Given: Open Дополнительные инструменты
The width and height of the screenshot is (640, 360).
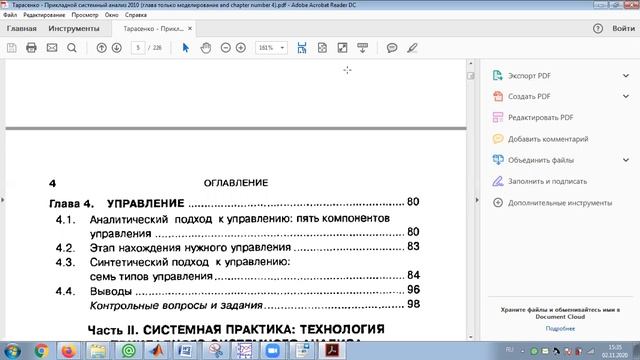Looking at the screenshot, I should pos(560,202).
